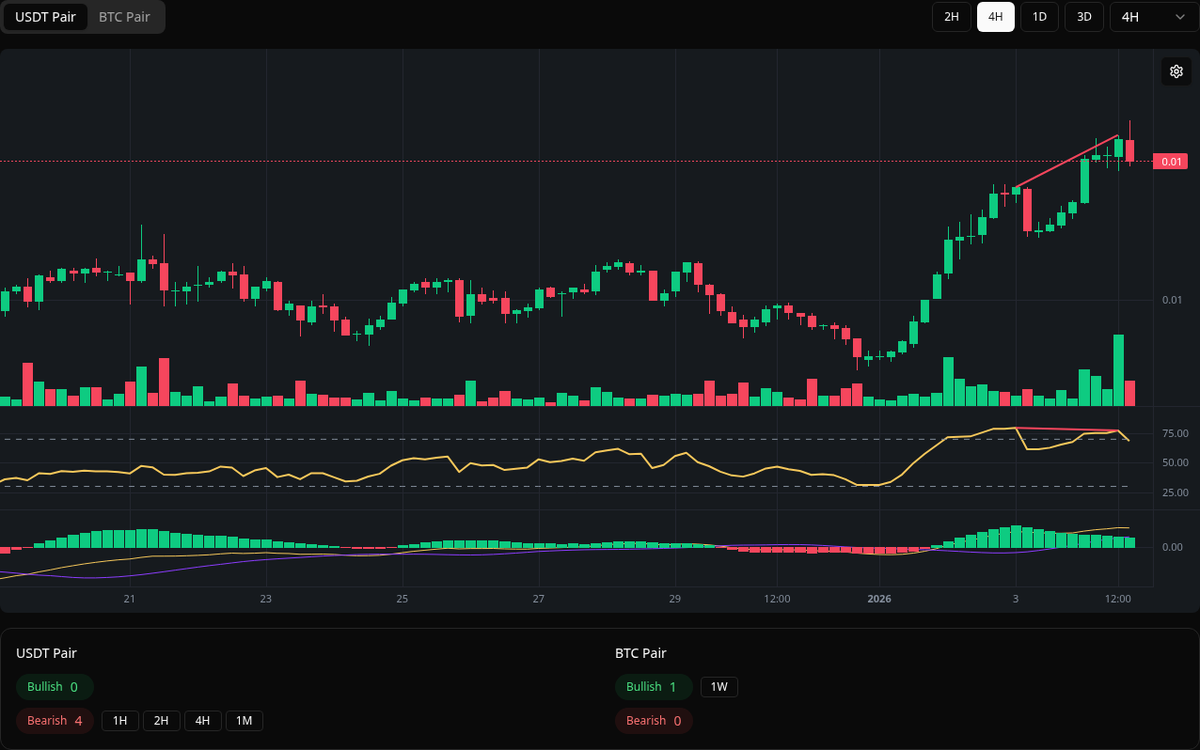Switch to the BTC Pair tab
The height and width of the screenshot is (750, 1200).
tap(123, 17)
